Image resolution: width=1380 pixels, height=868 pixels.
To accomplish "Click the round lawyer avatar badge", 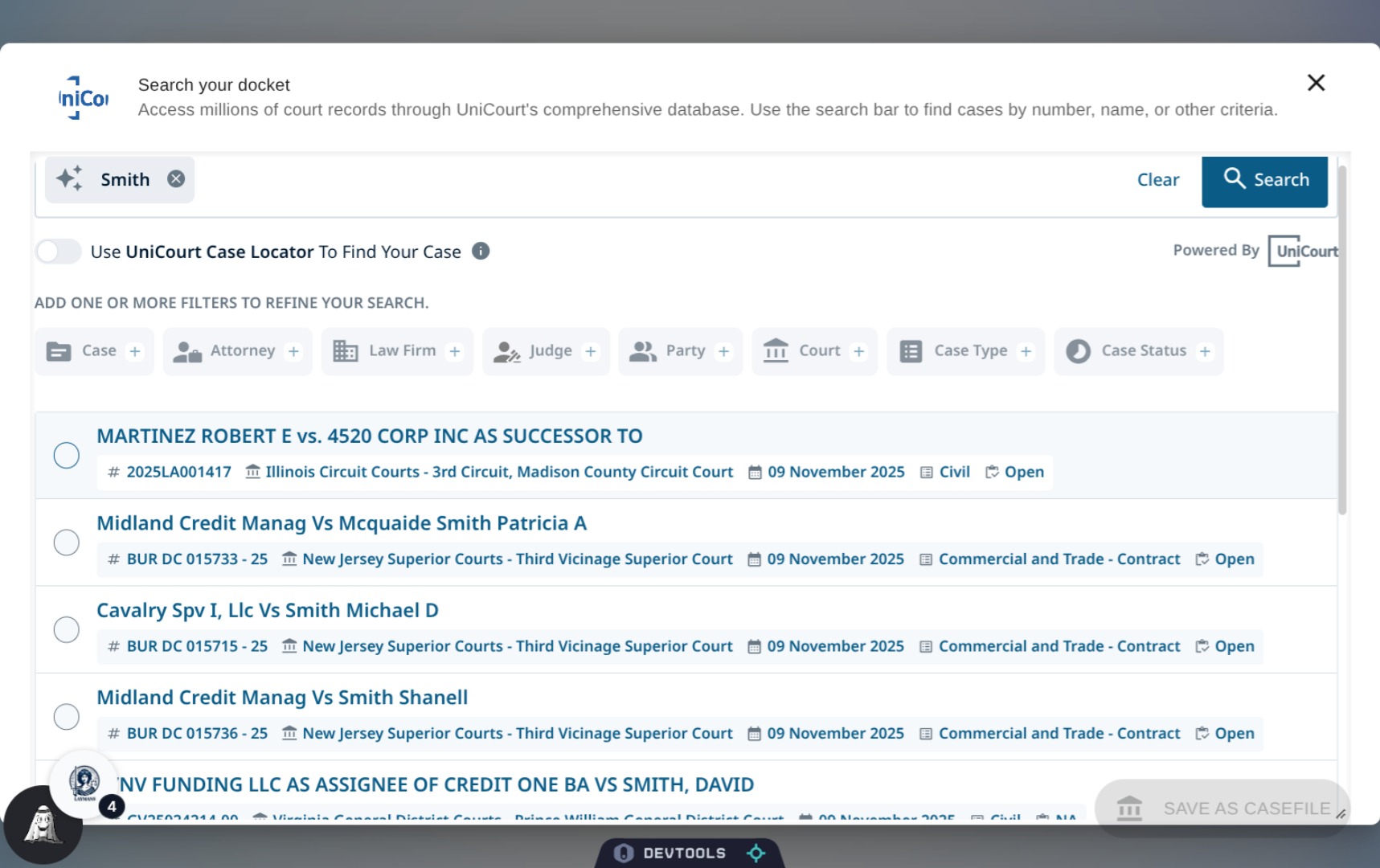I will (84, 783).
